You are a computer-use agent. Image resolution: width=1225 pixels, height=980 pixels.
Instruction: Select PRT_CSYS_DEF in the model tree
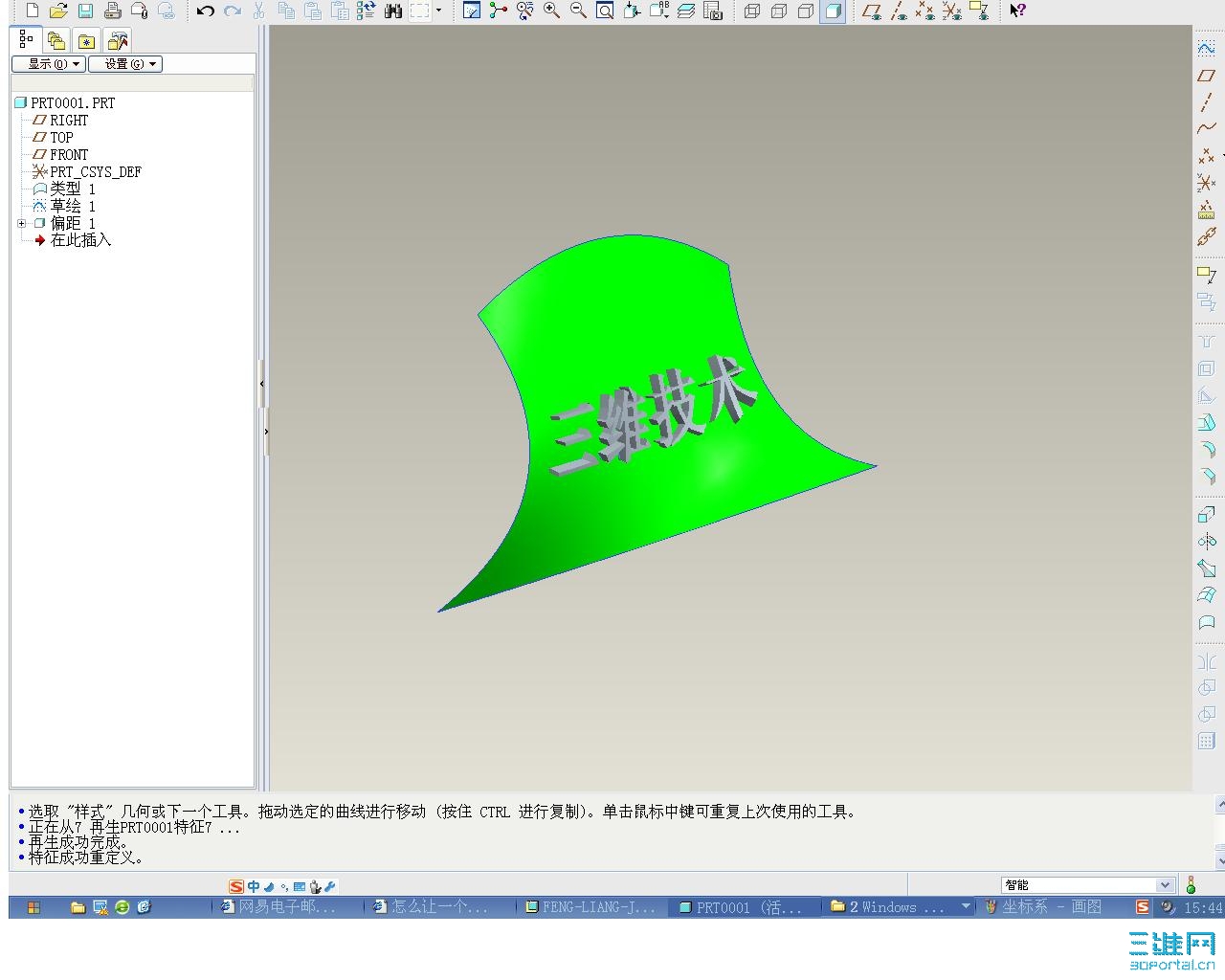click(x=87, y=171)
